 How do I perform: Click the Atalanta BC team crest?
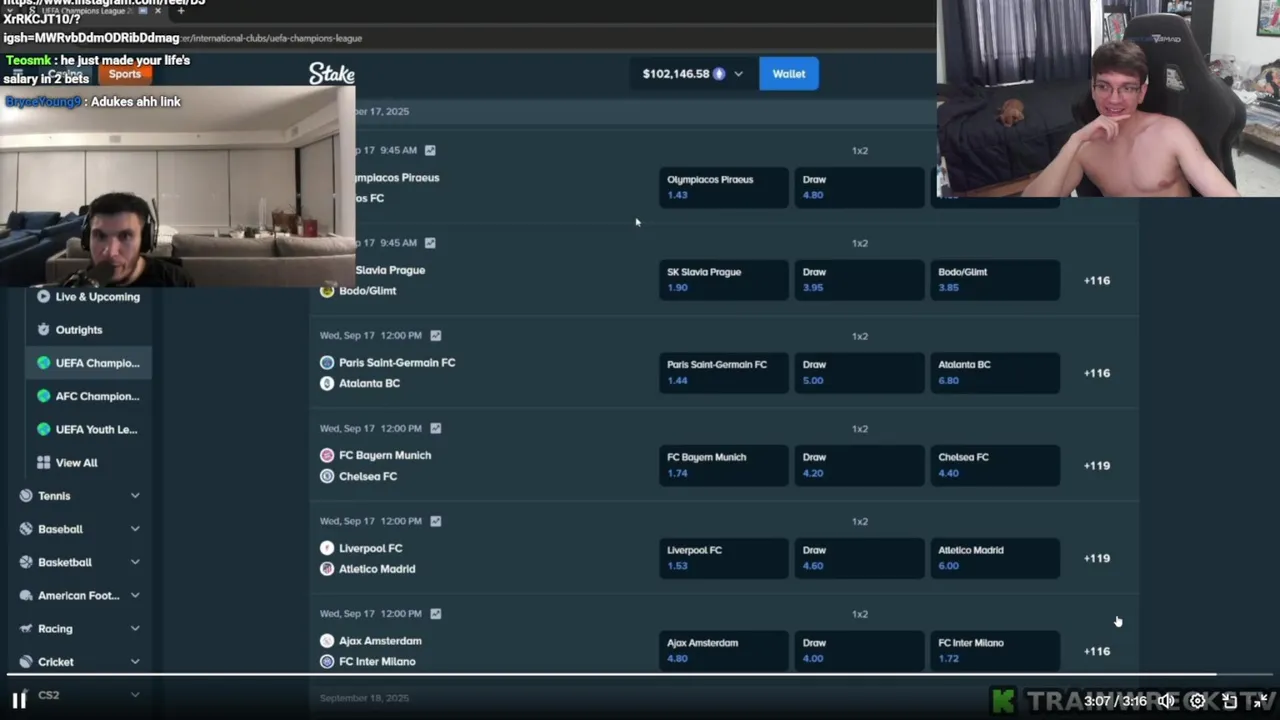point(327,384)
